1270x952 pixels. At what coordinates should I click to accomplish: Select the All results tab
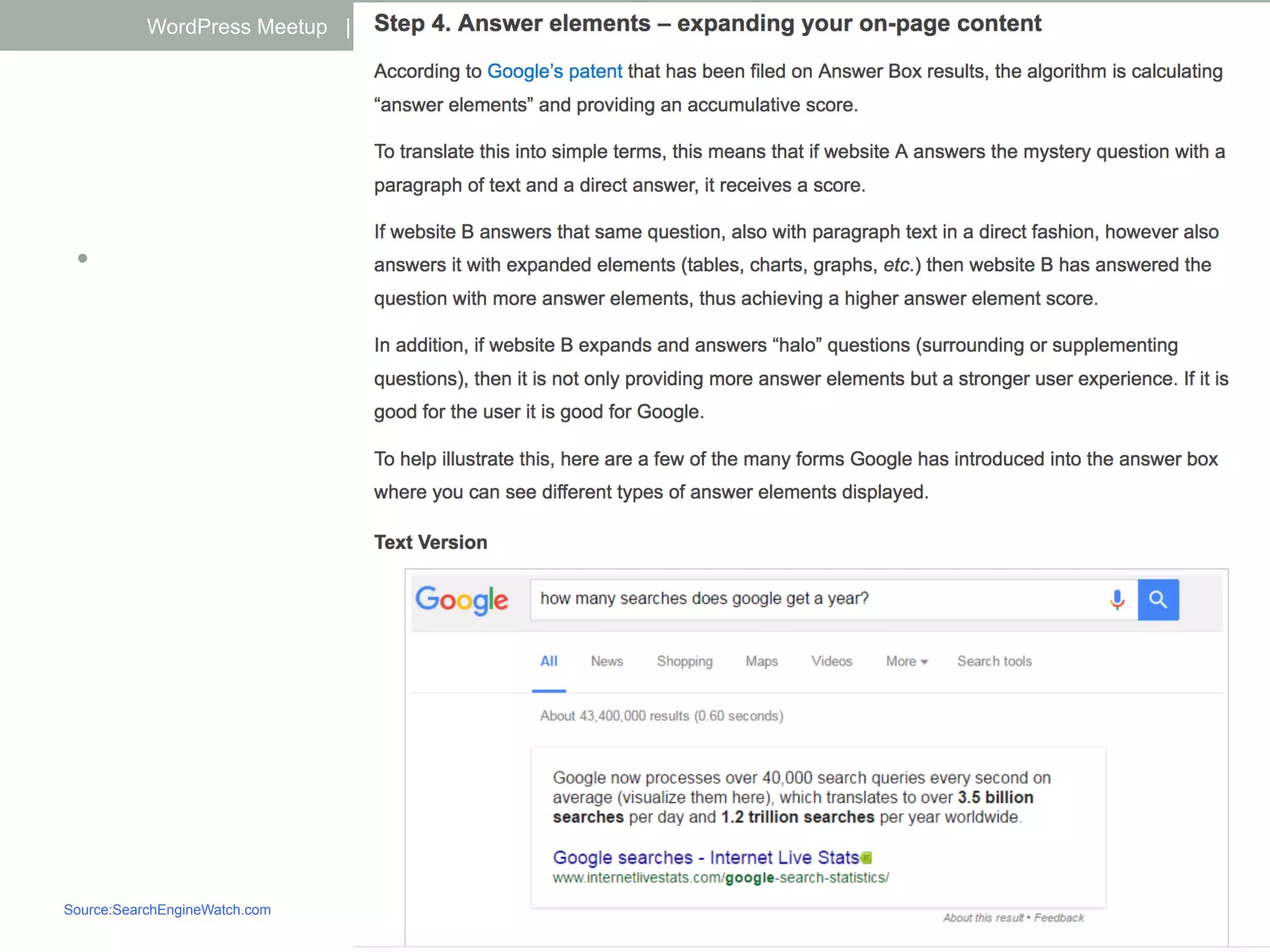[549, 661]
